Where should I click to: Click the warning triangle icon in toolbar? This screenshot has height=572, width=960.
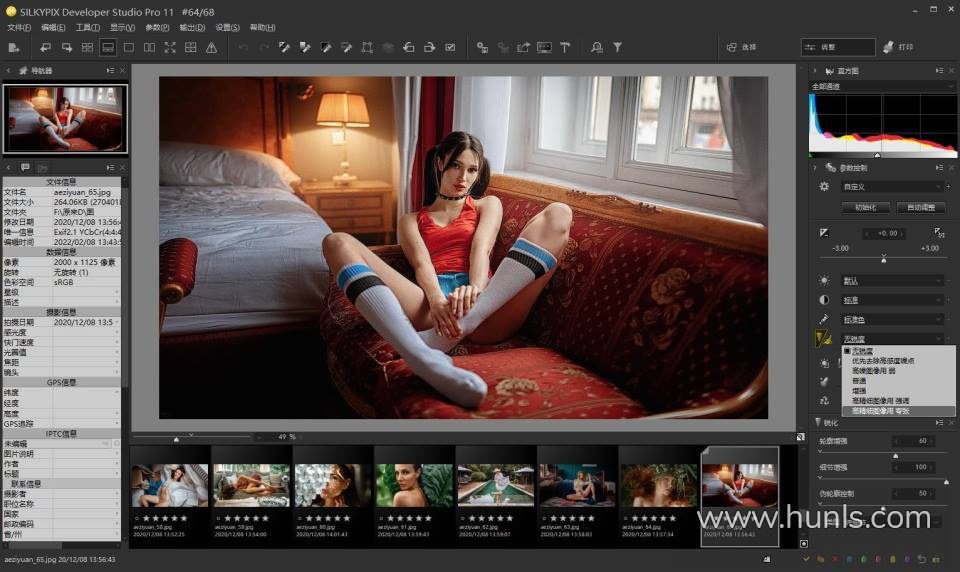pos(212,47)
